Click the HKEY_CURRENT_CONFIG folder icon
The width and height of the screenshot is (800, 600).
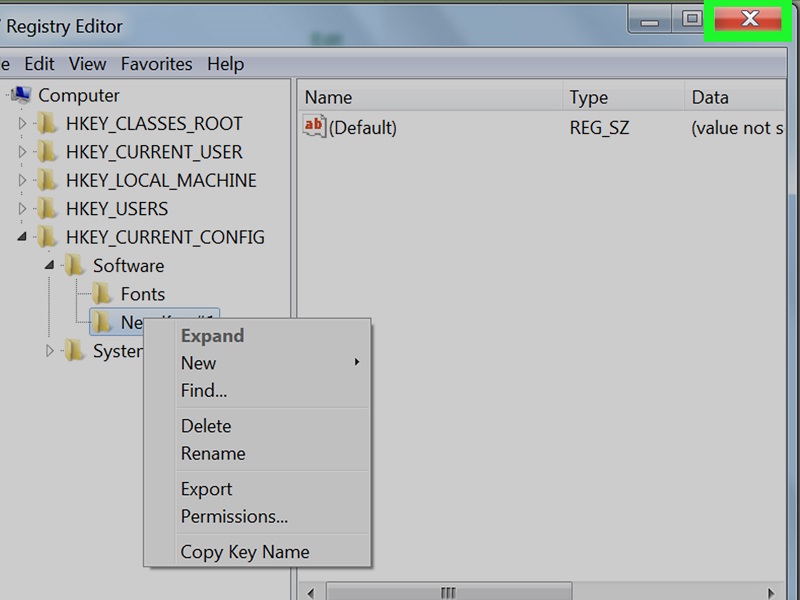[x=47, y=237]
